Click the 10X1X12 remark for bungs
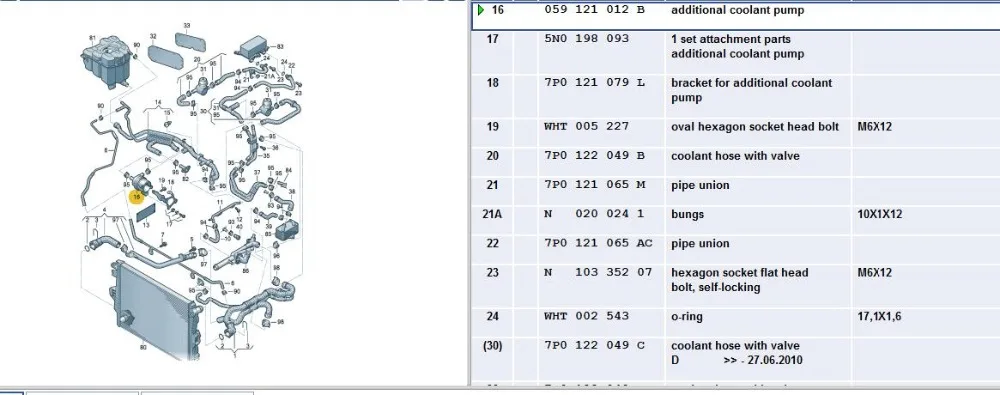Viewport: 1000px width, 395px height. point(879,214)
